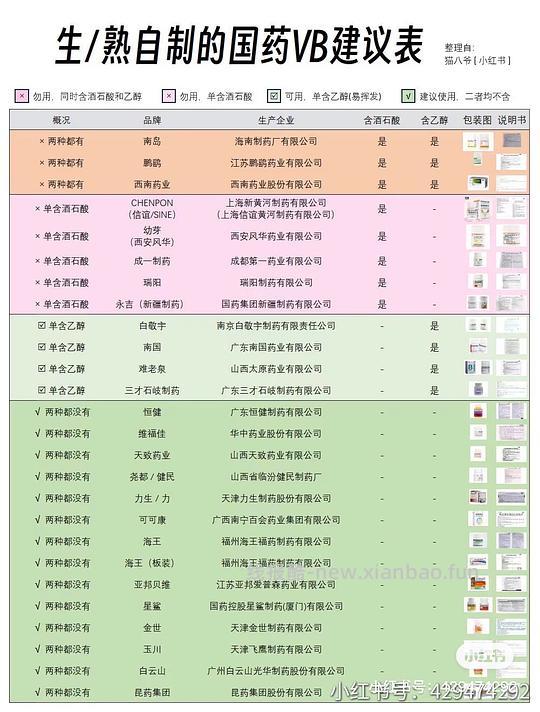Image resolution: width=540 pixels, height=712 pixels.
Task: Click the 是 ethanol value in 白敬宇 row
Action: (x=434, y=326)
